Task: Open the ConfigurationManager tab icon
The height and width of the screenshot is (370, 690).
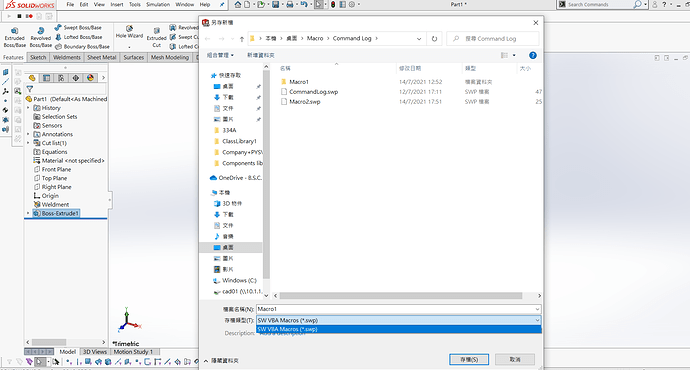Action: (x=61, y=78)
